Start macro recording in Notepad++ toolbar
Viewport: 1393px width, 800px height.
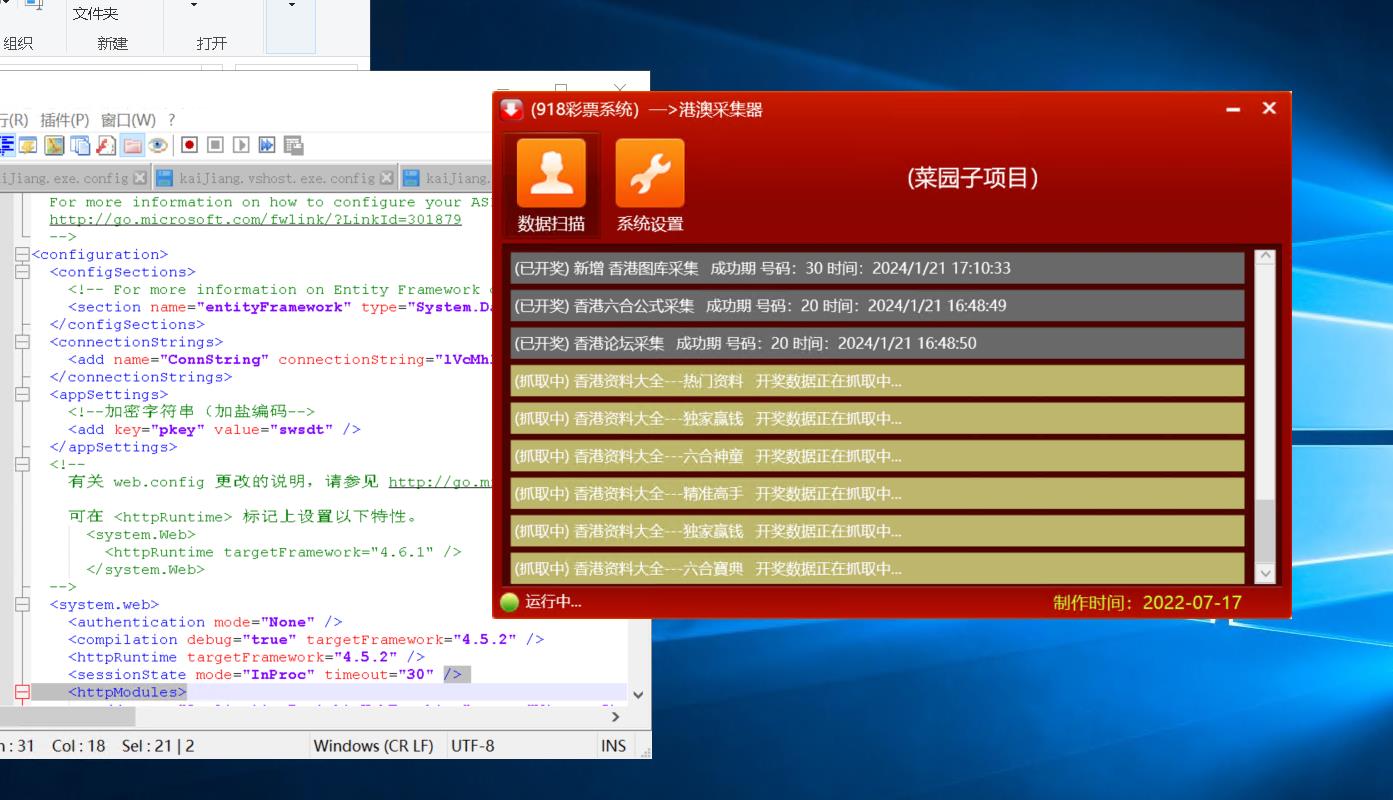(189, 145)
